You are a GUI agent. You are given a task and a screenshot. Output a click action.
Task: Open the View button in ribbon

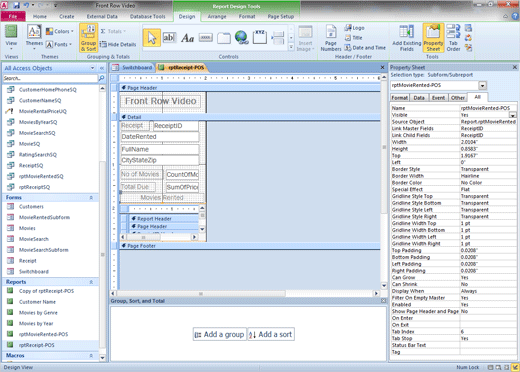point(11,37)
